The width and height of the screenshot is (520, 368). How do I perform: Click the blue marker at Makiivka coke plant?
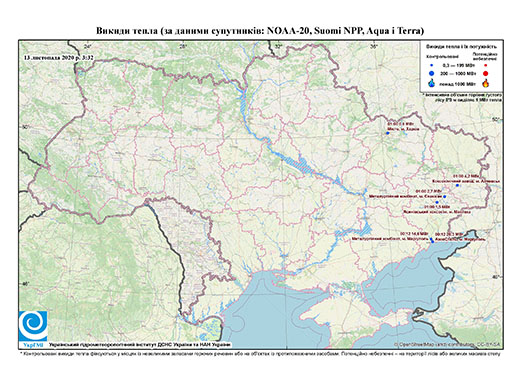[437, 202]
